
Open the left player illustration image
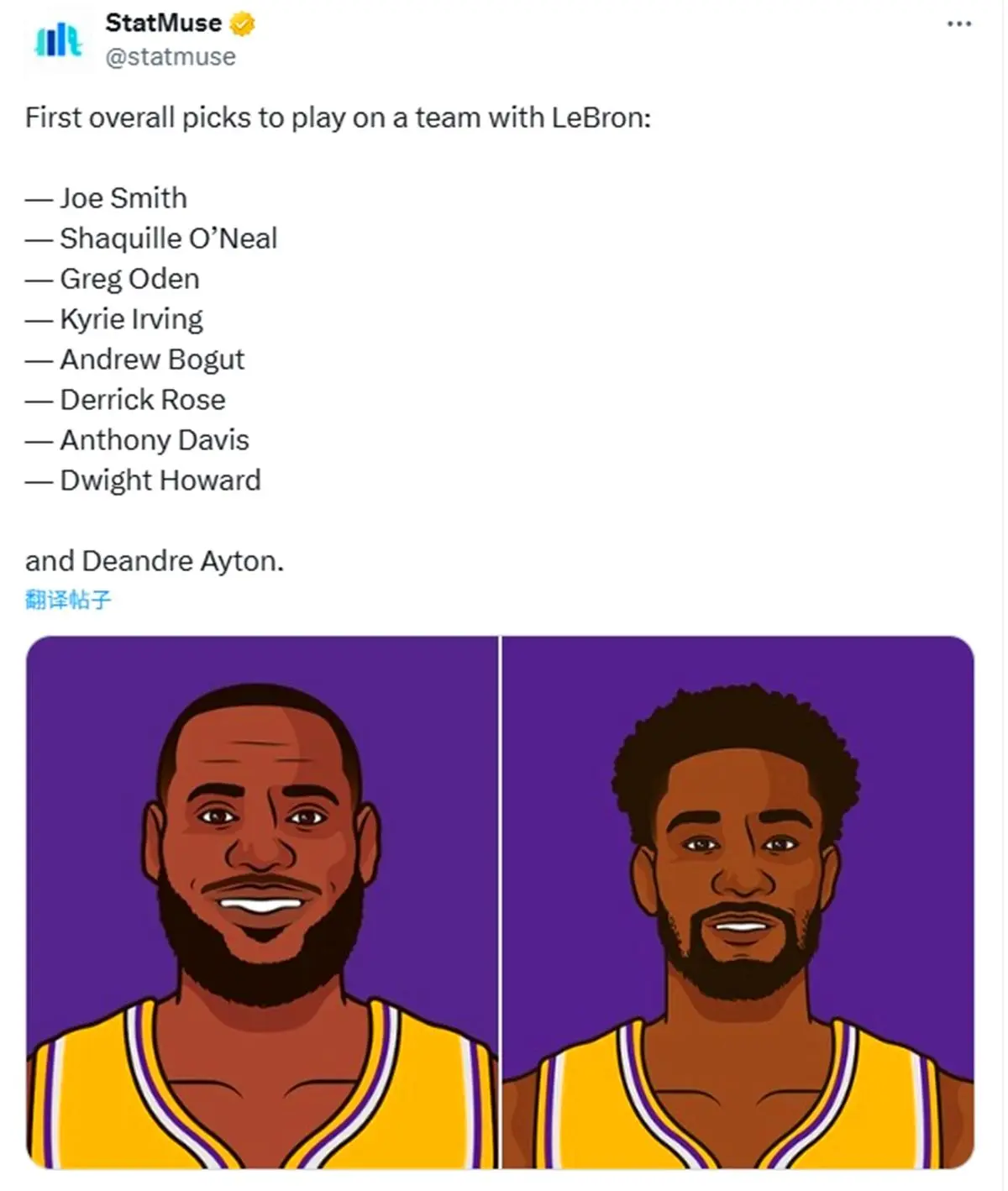click(x=262, y=902)
